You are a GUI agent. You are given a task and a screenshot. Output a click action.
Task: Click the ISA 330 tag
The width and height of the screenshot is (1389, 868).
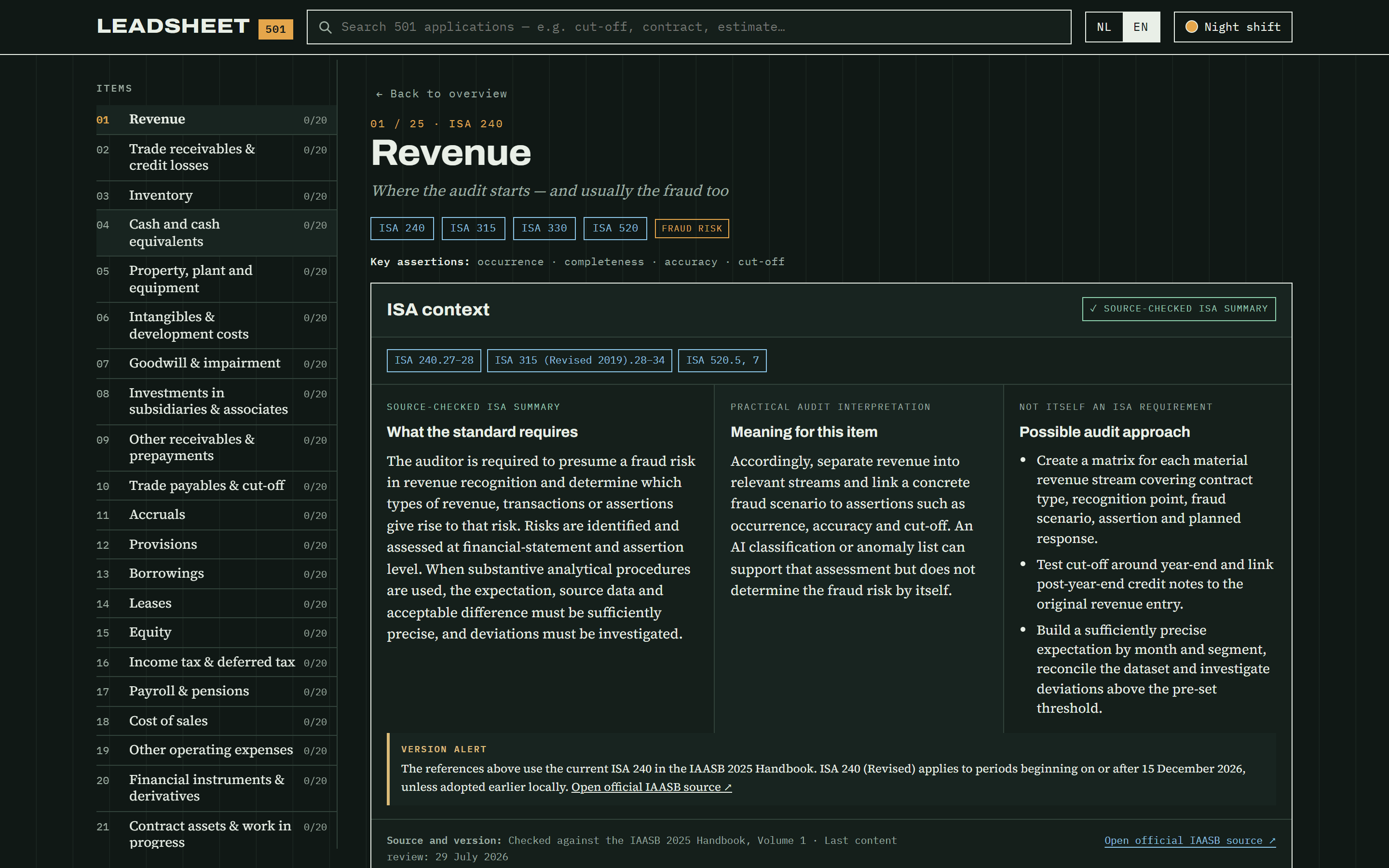544,229
